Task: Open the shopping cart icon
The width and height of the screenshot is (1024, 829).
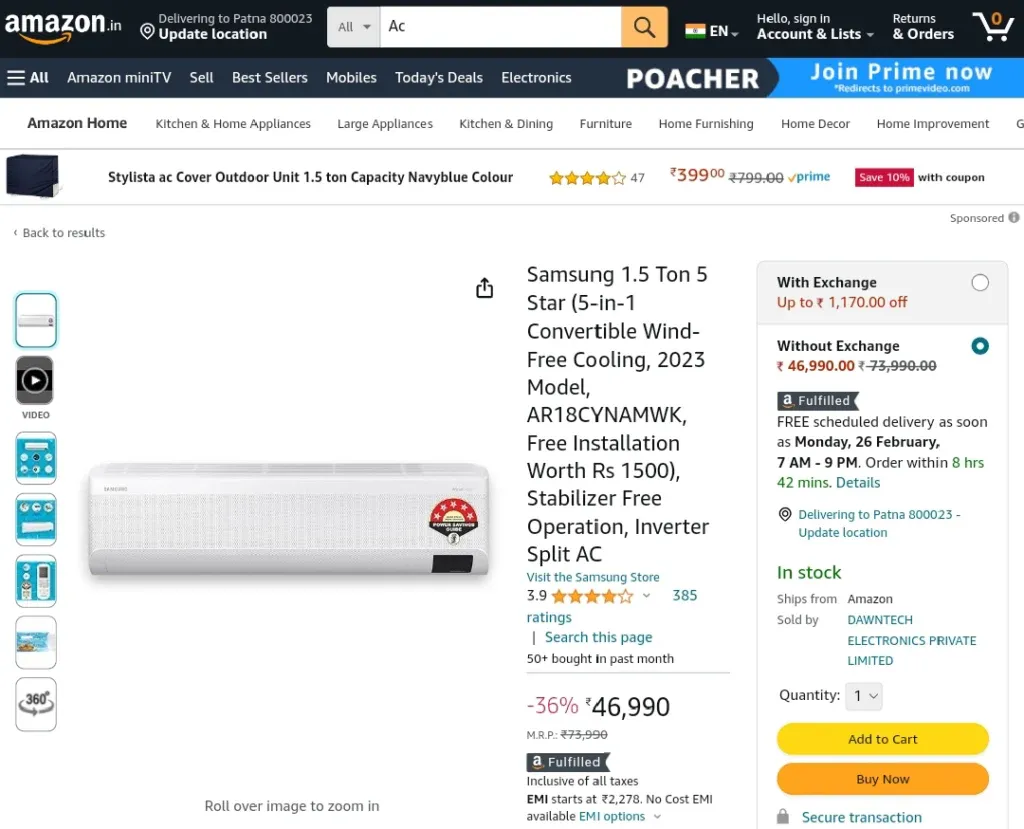Action: 993,26
